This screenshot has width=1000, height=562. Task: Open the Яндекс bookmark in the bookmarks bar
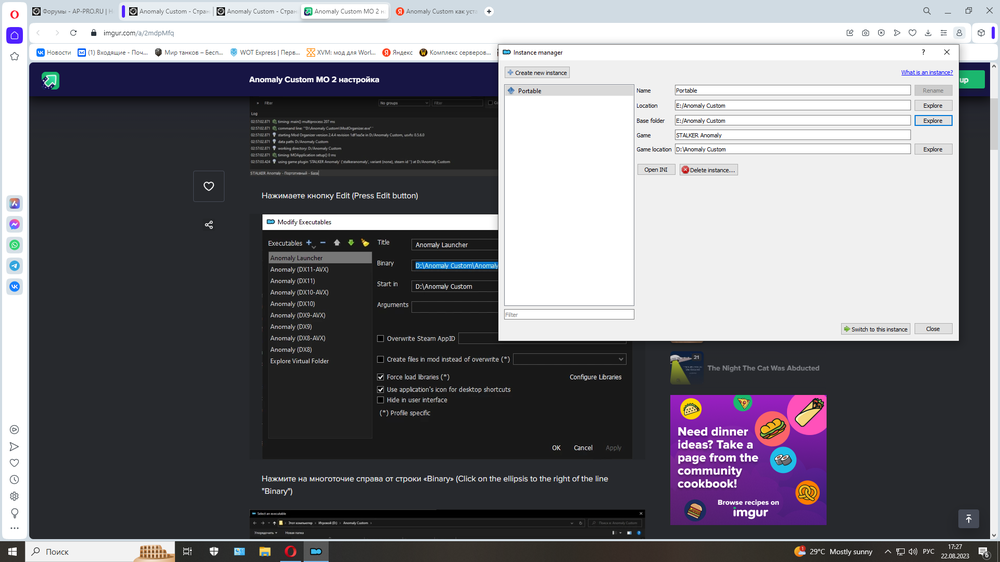396,52
